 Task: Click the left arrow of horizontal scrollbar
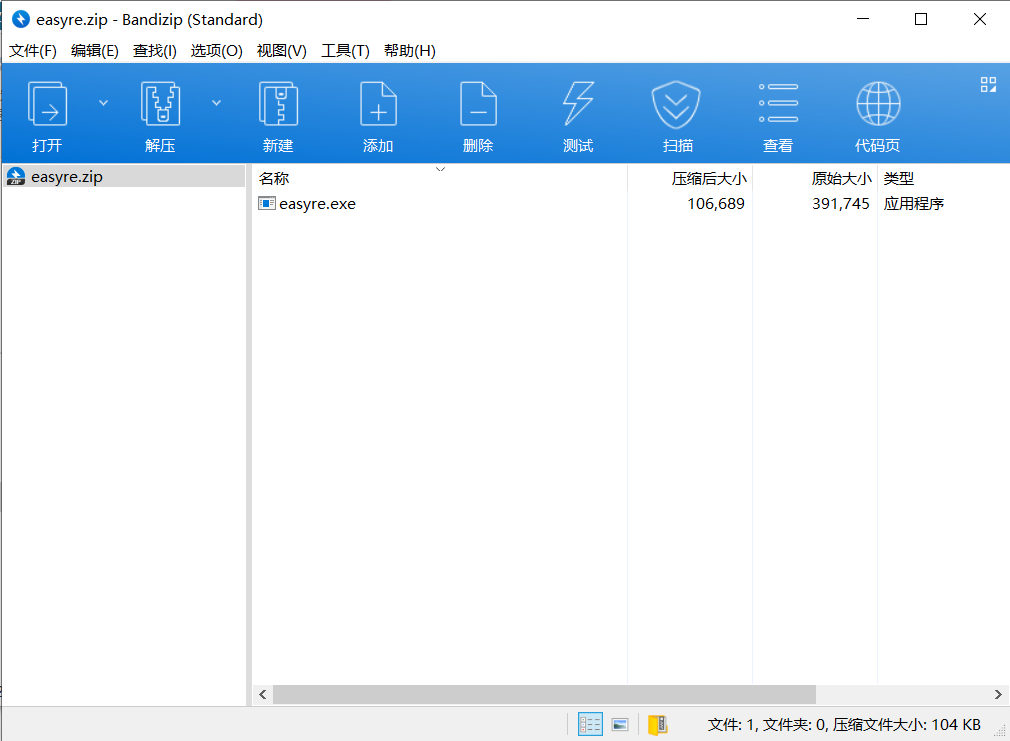coord(262,695)
